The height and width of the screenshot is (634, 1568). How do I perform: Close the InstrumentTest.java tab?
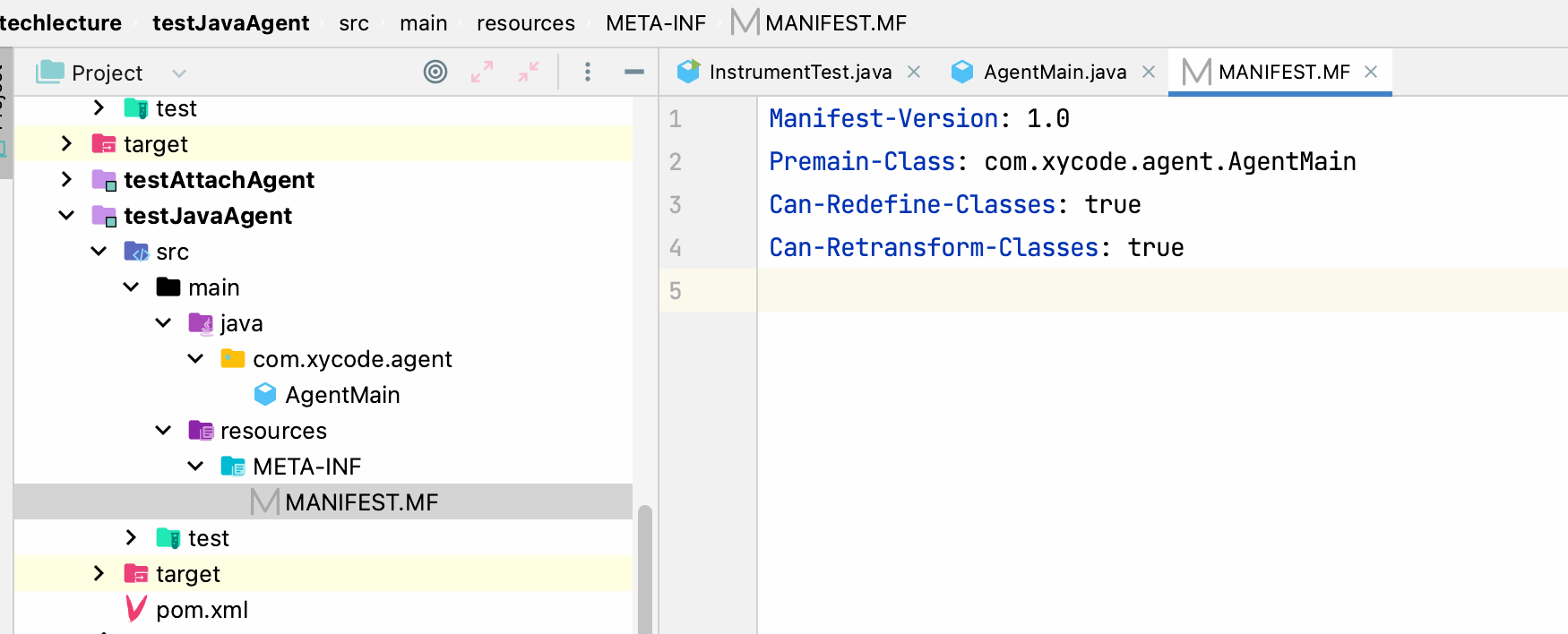[x=914, y=72]
